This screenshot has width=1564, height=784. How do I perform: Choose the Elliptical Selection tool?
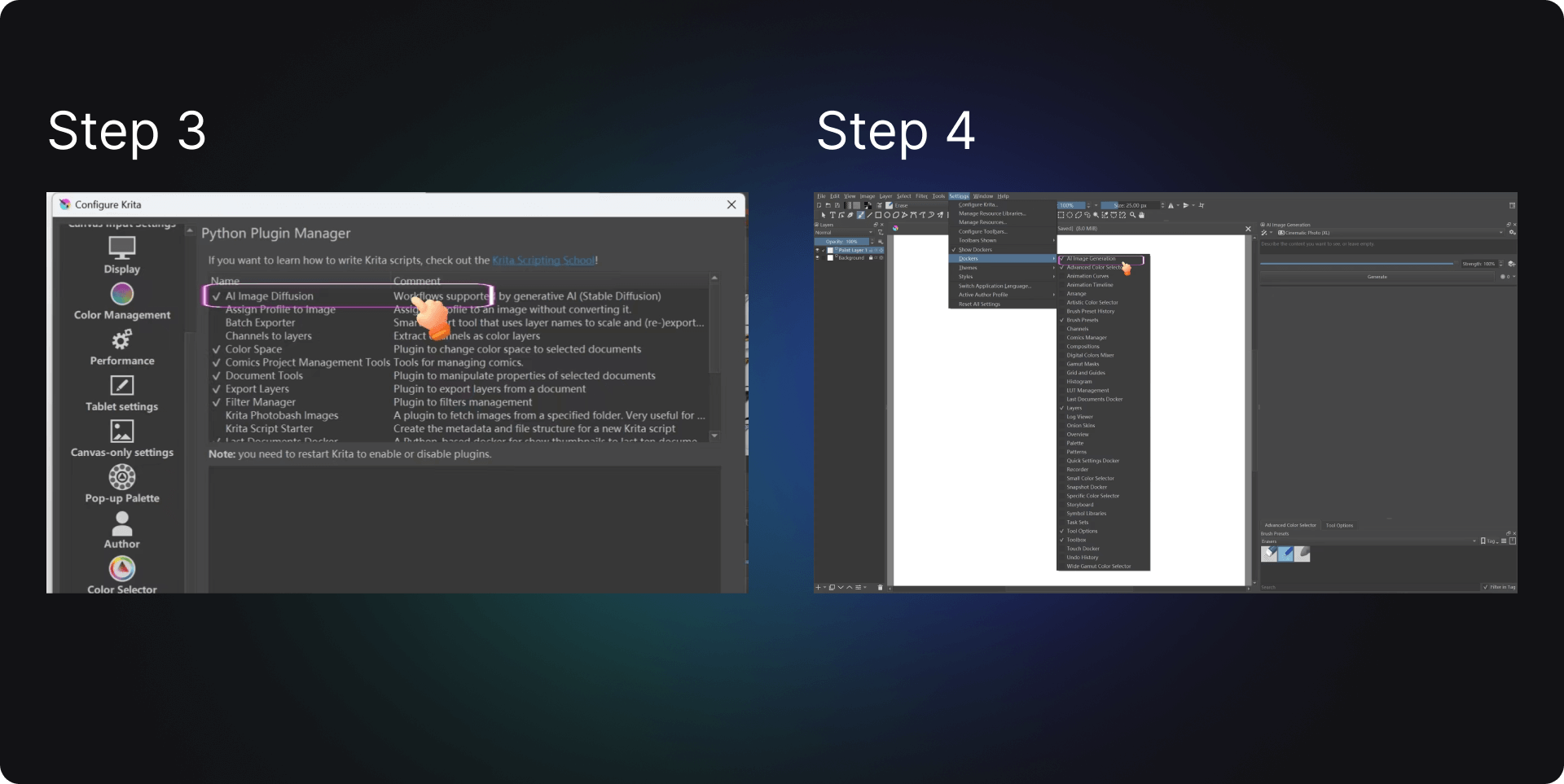(1070, 215)
